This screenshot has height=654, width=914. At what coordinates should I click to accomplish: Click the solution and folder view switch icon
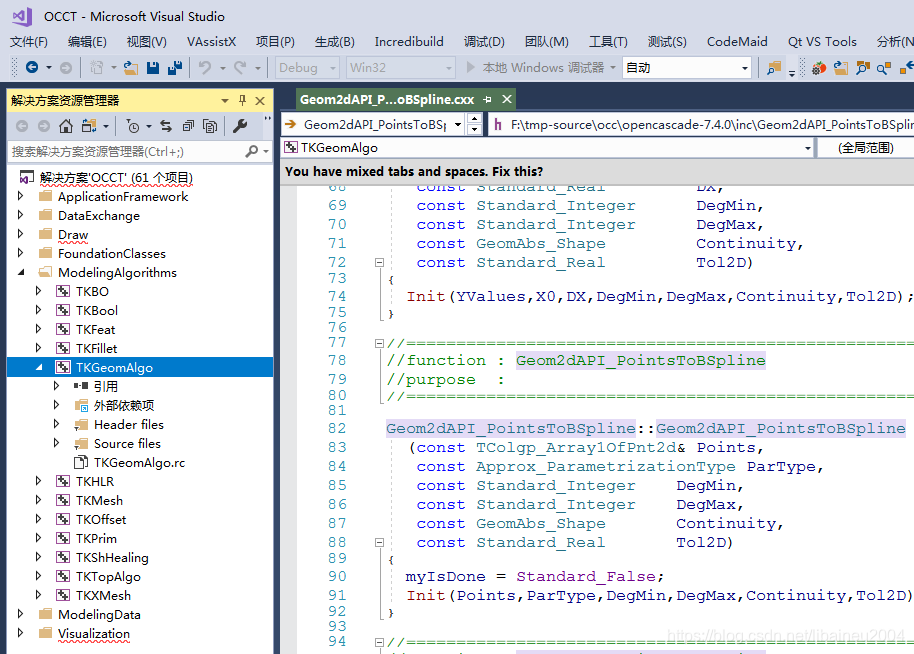pyautogui.click(x=89, y=126)
